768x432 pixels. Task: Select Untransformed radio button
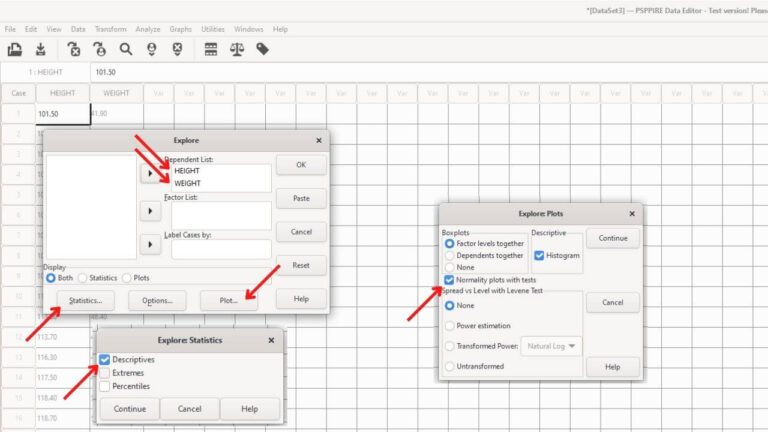449,366
